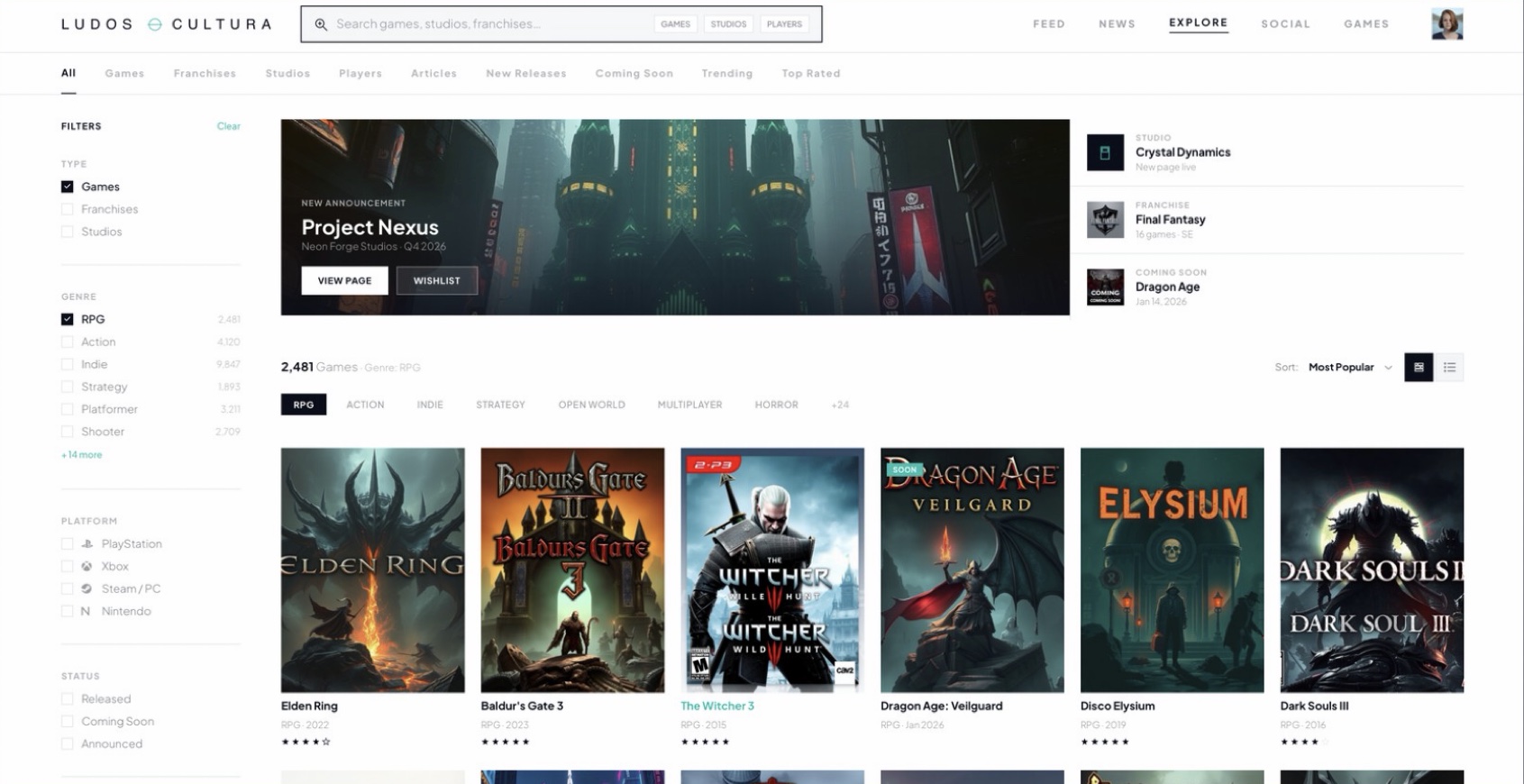This screenshot has height=784, width=1524.
Task: Open the Dragon Age coming soon thumbnail
Action: click(1105, 287)
